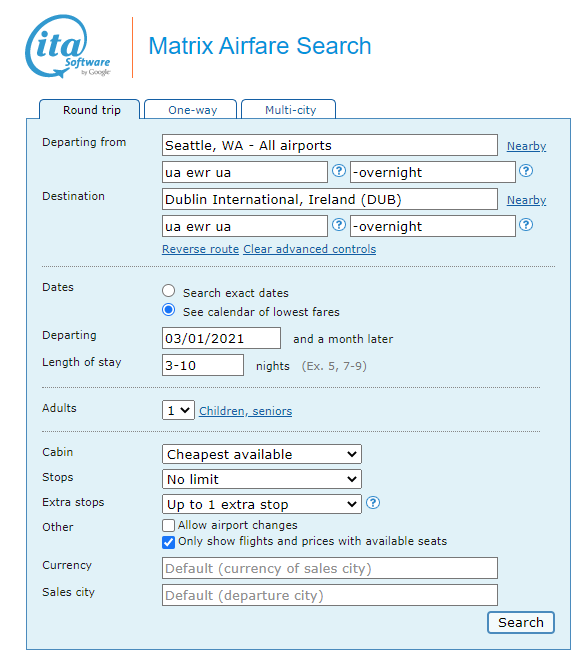Open help icon next to Extra stops
This screenshot has width=581, height=666.
(372, 503)
